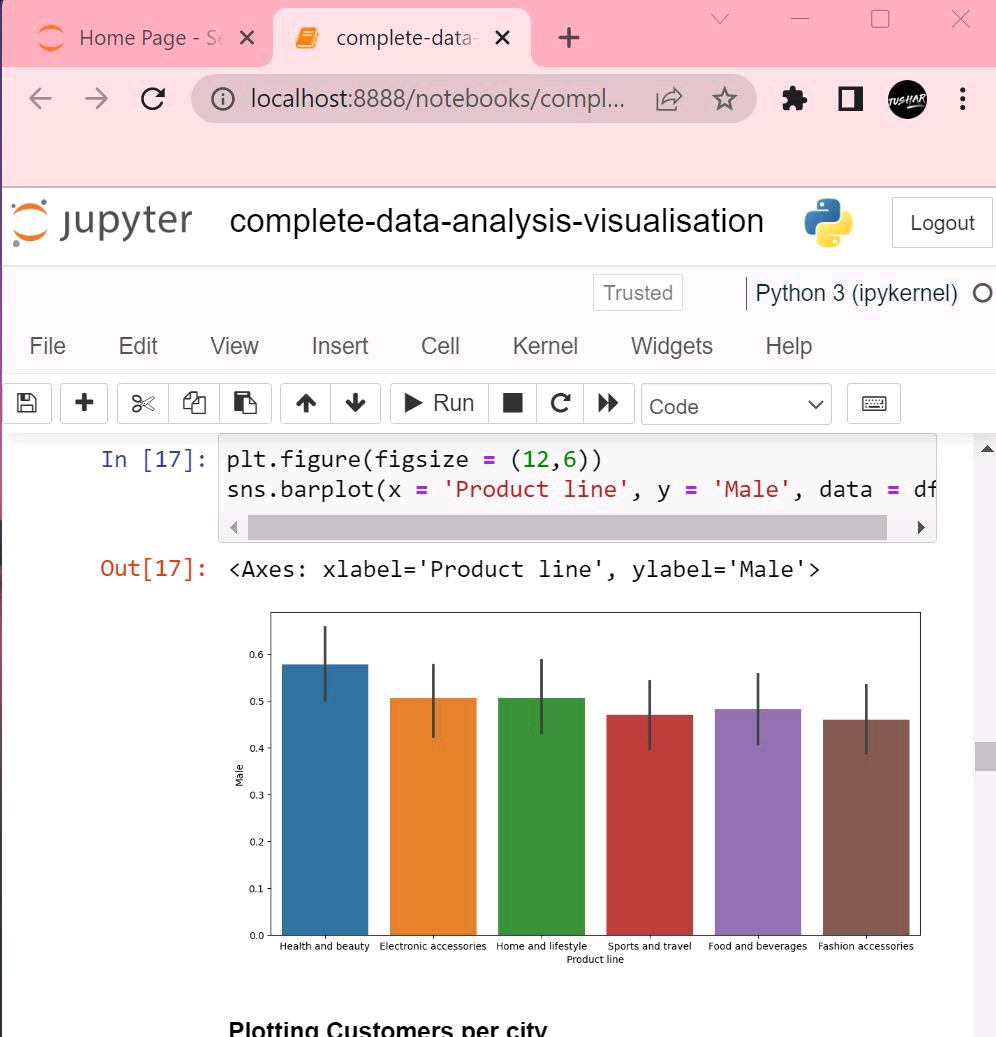Bookmark this page star icon

click(725, 99)
